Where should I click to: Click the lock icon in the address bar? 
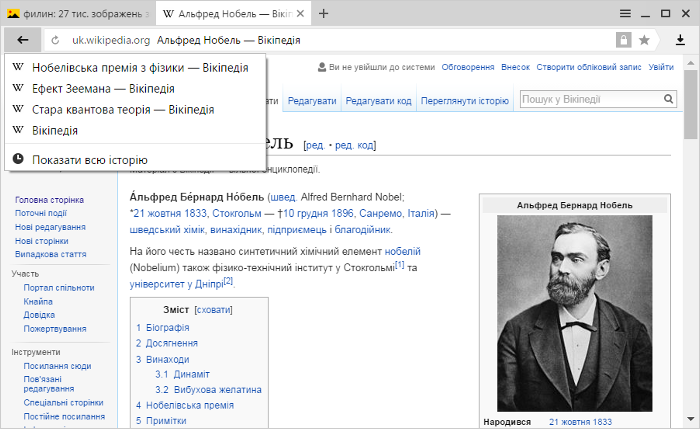tap(624, 40)
